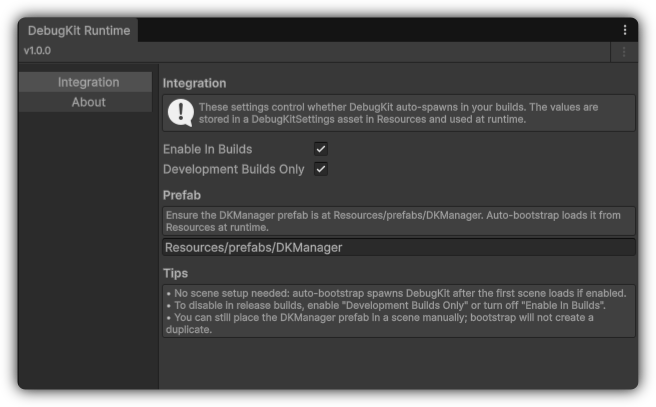Click the Enable In Builds label
Viewport: 656px width, 407px height.
(x=208, y=149)
